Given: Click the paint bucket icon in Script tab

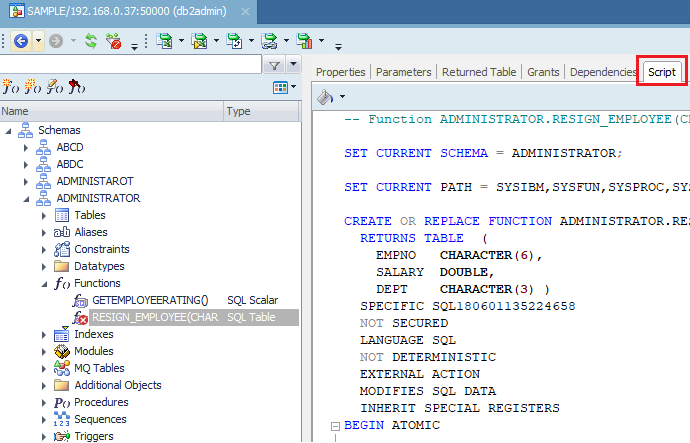Looking at the screenshot, I should (x=324, y=97).
